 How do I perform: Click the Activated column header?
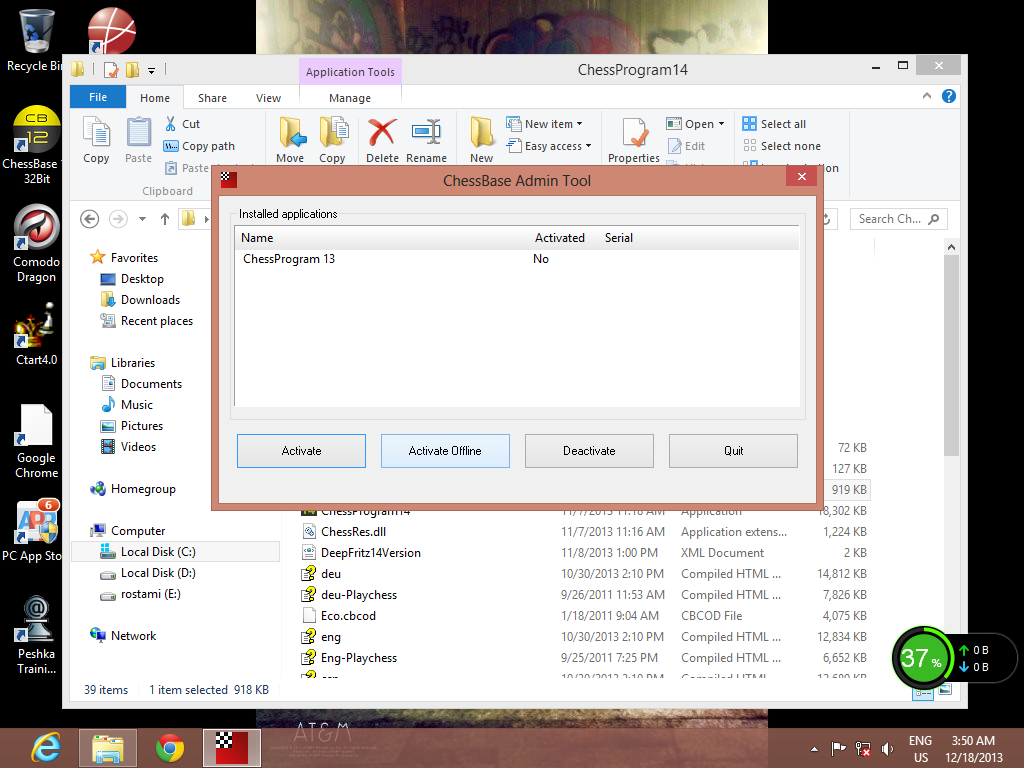tap(560, 238)
